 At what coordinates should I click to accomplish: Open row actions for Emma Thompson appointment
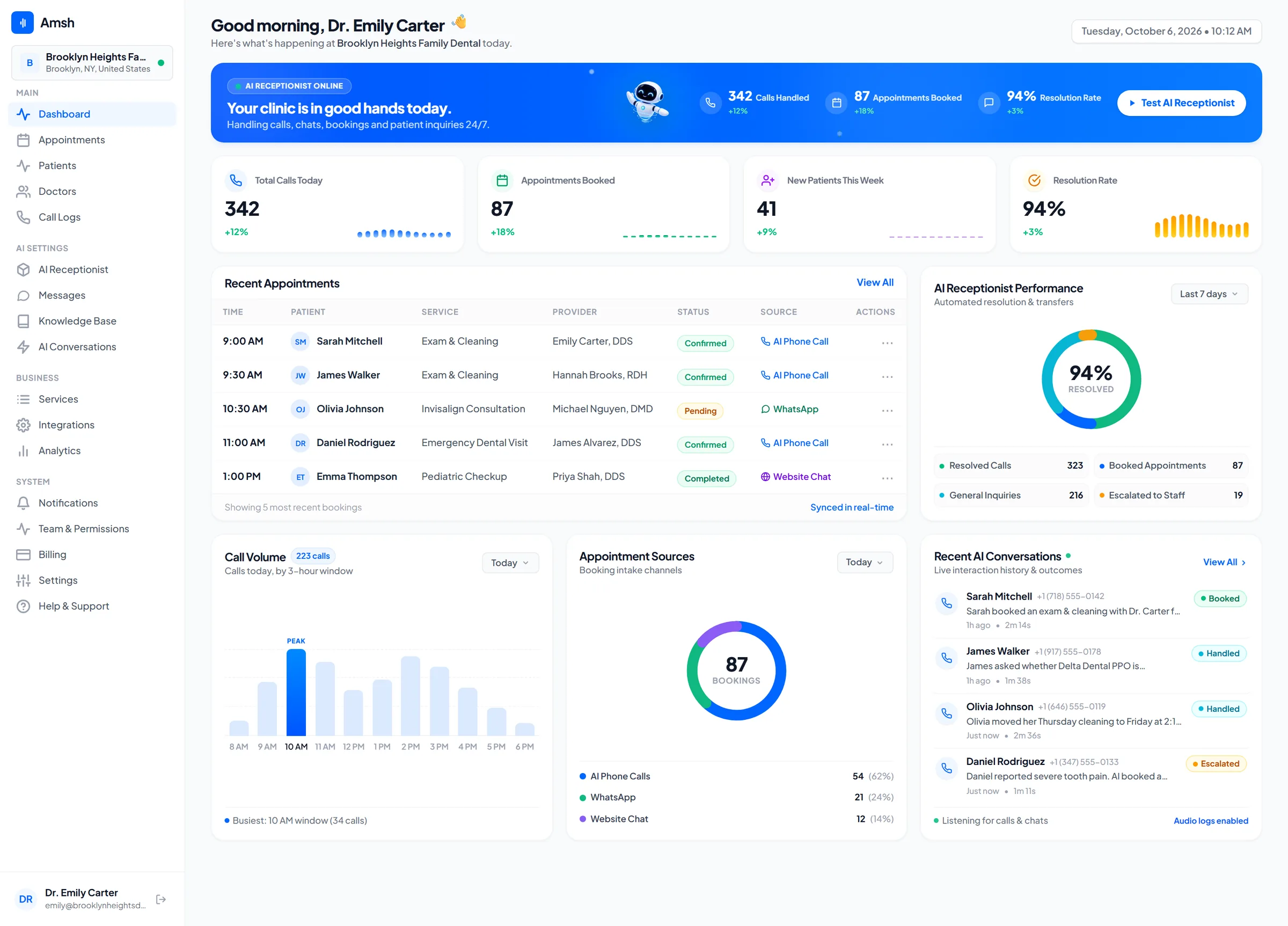(x=887, y=478)
